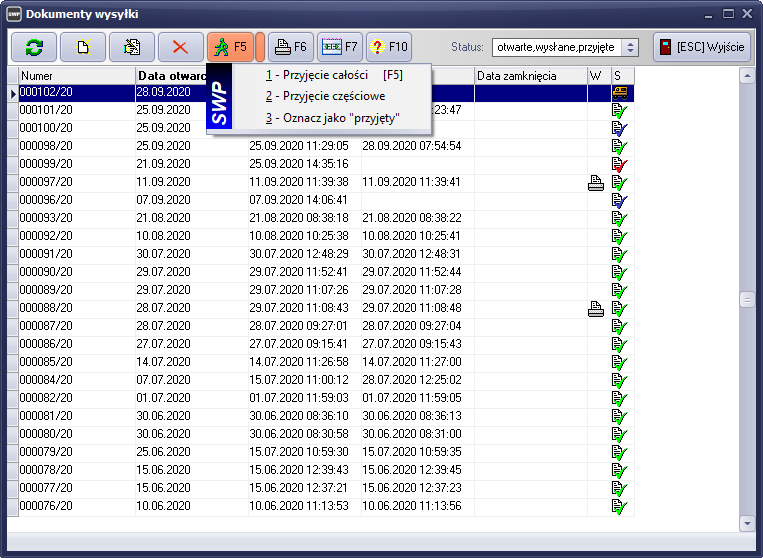Click the red X delete button

[180, 47]
